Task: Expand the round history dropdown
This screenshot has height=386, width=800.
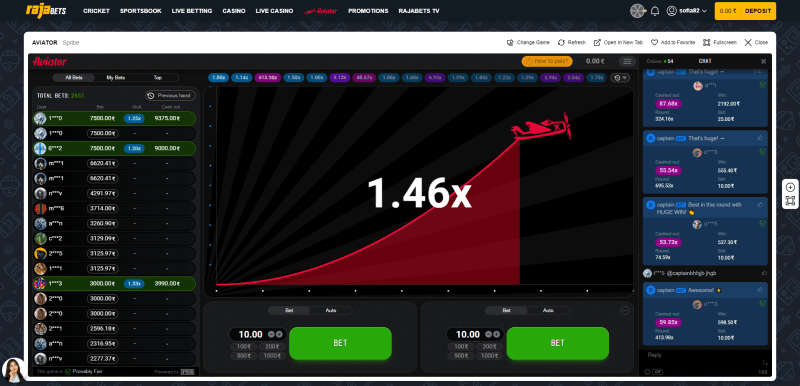Action: tap(620, 78)
